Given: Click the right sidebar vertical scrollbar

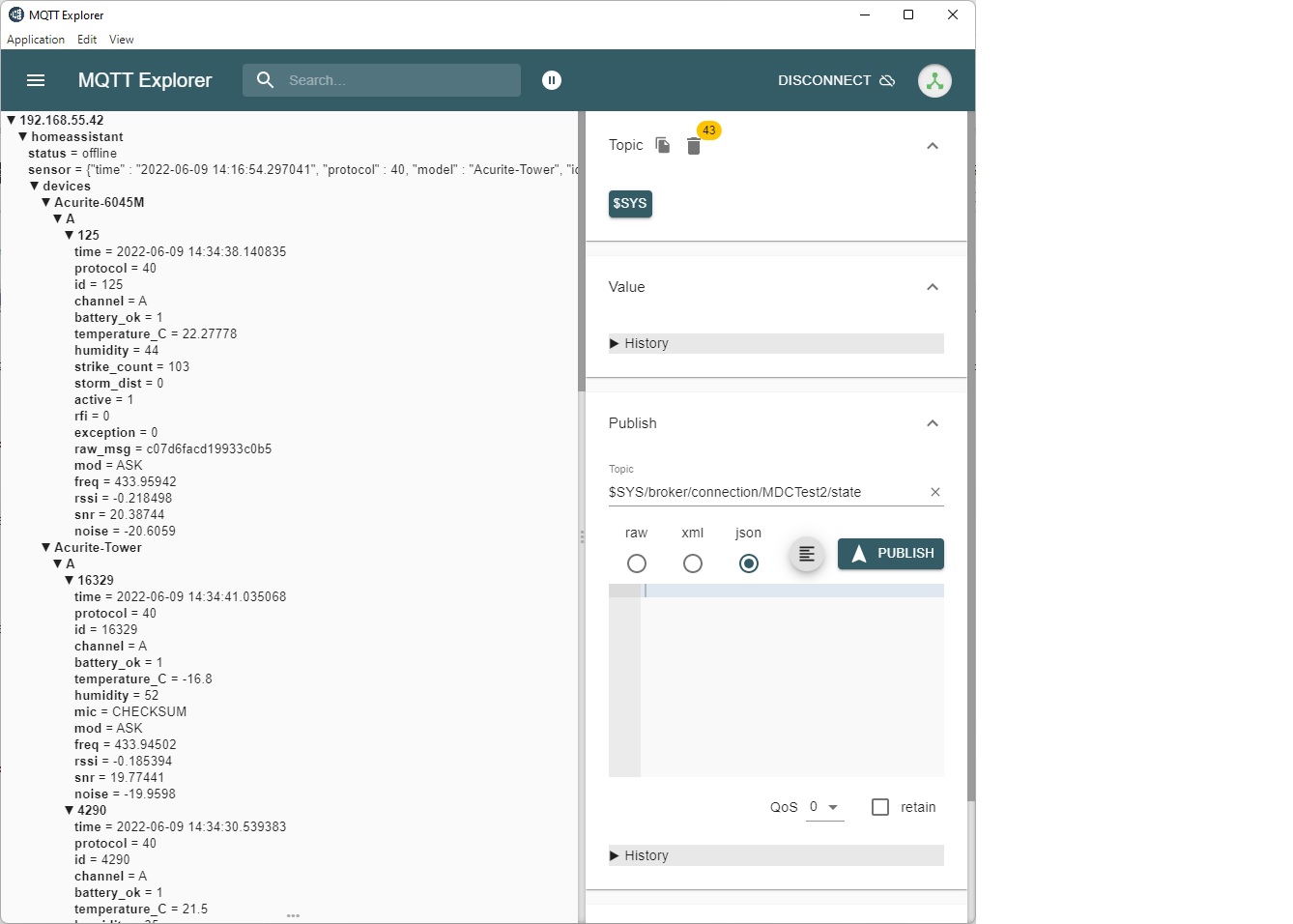Looking at the screenshot, I should pos(971,456).
